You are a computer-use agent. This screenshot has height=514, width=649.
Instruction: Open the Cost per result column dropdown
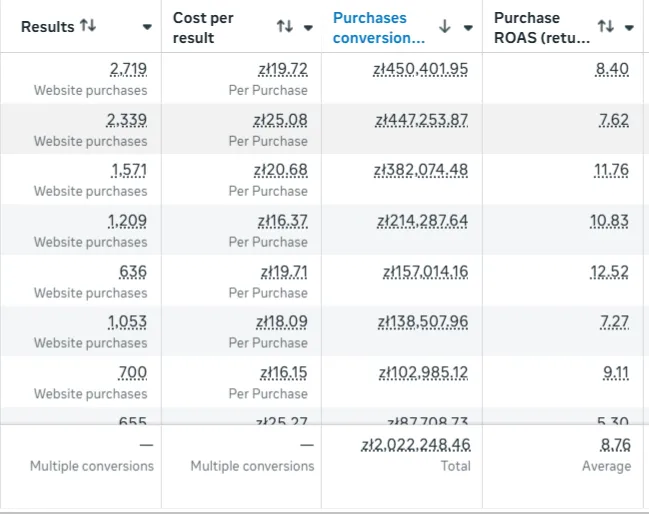[x=308, y=27]
